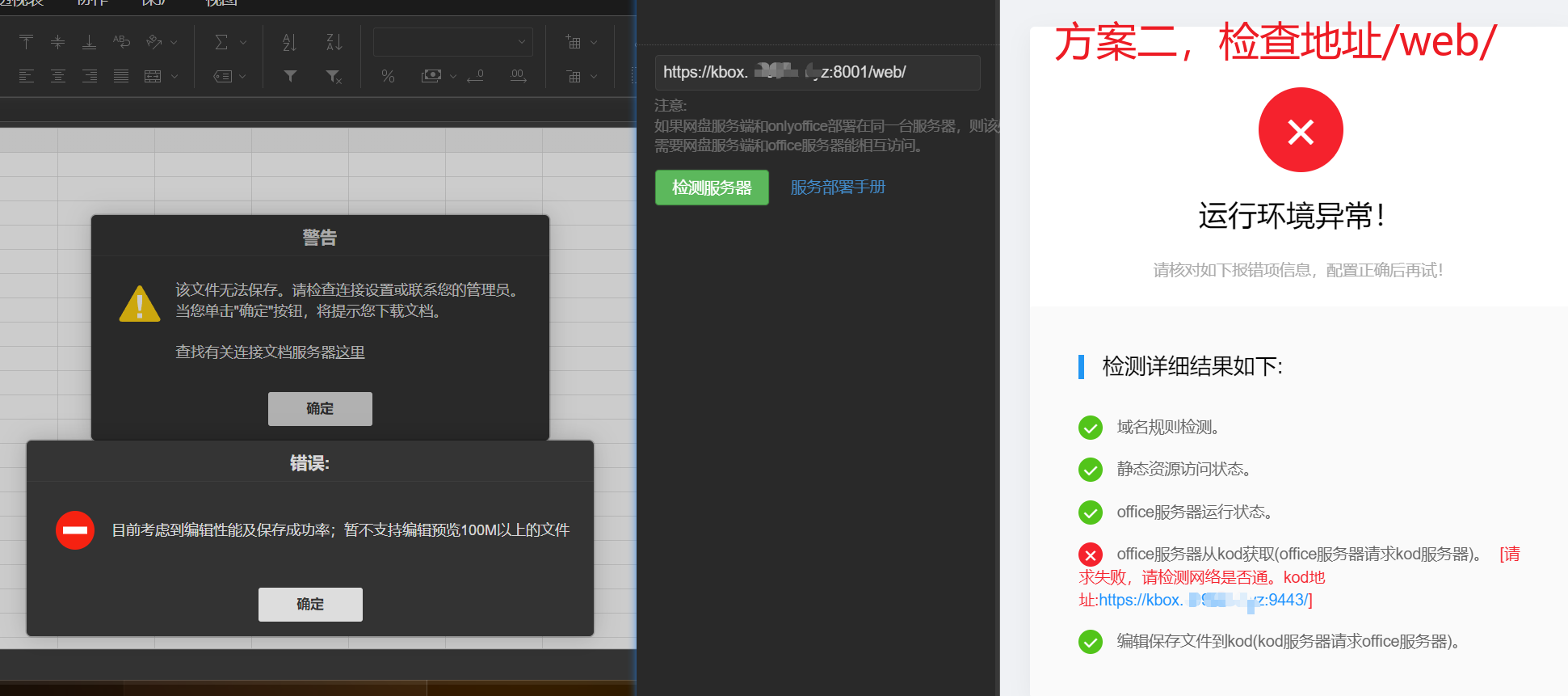Apply percent style format
Screen dimensions: 1568x696
(388, 76)
